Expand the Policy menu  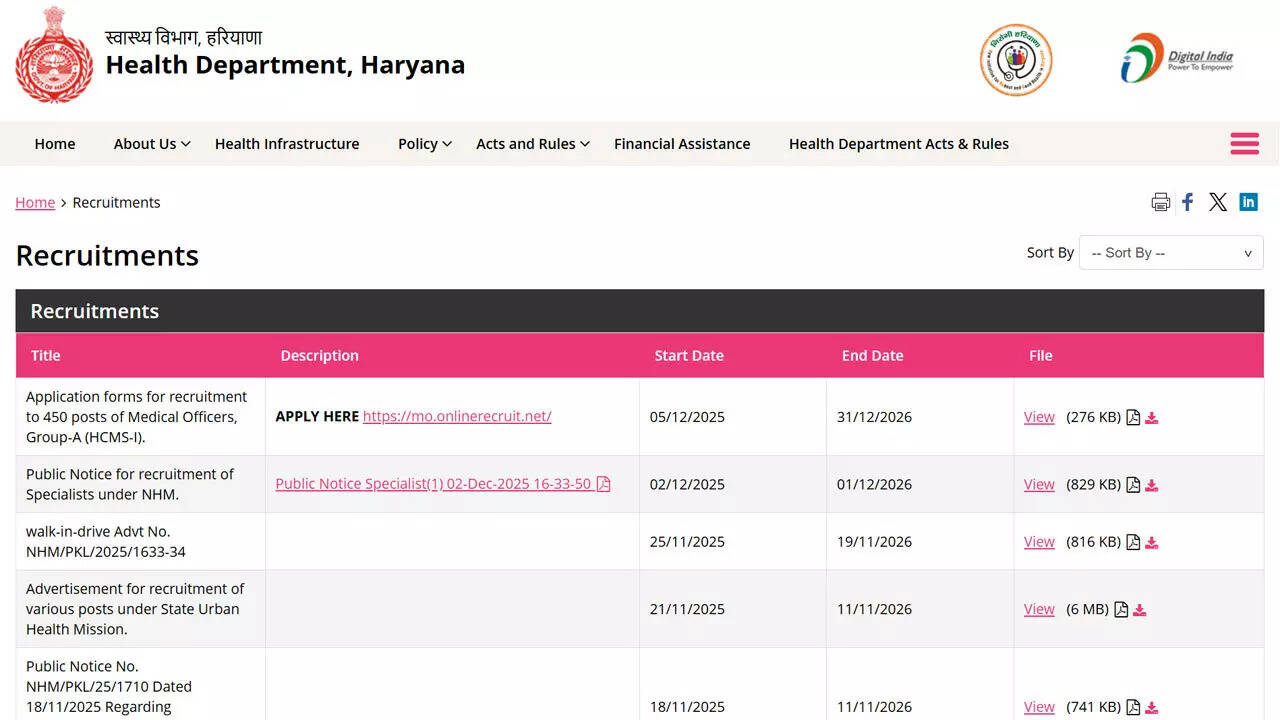424,144
